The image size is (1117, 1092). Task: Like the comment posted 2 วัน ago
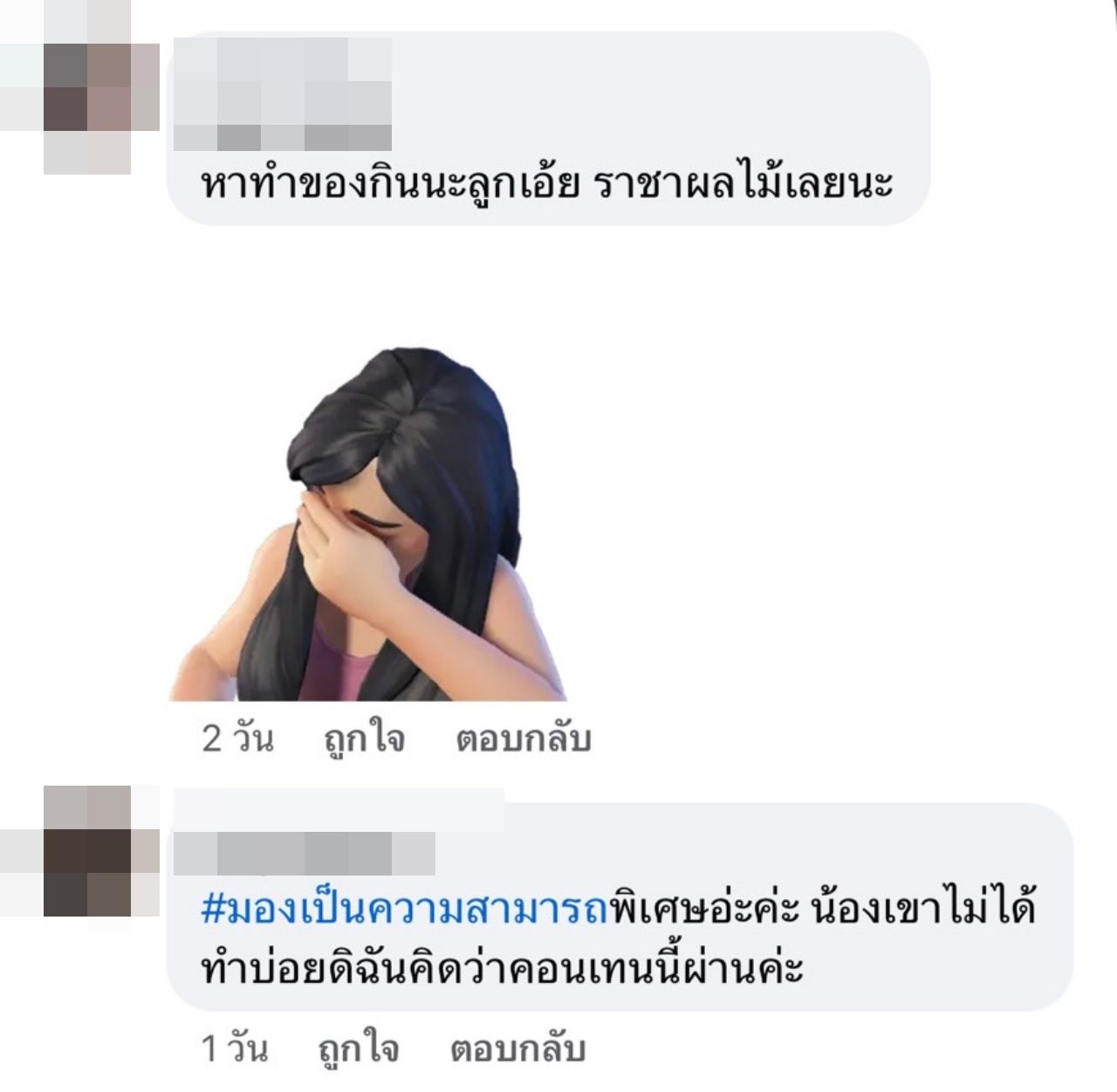pyautogui.click(x=364, y=738)
